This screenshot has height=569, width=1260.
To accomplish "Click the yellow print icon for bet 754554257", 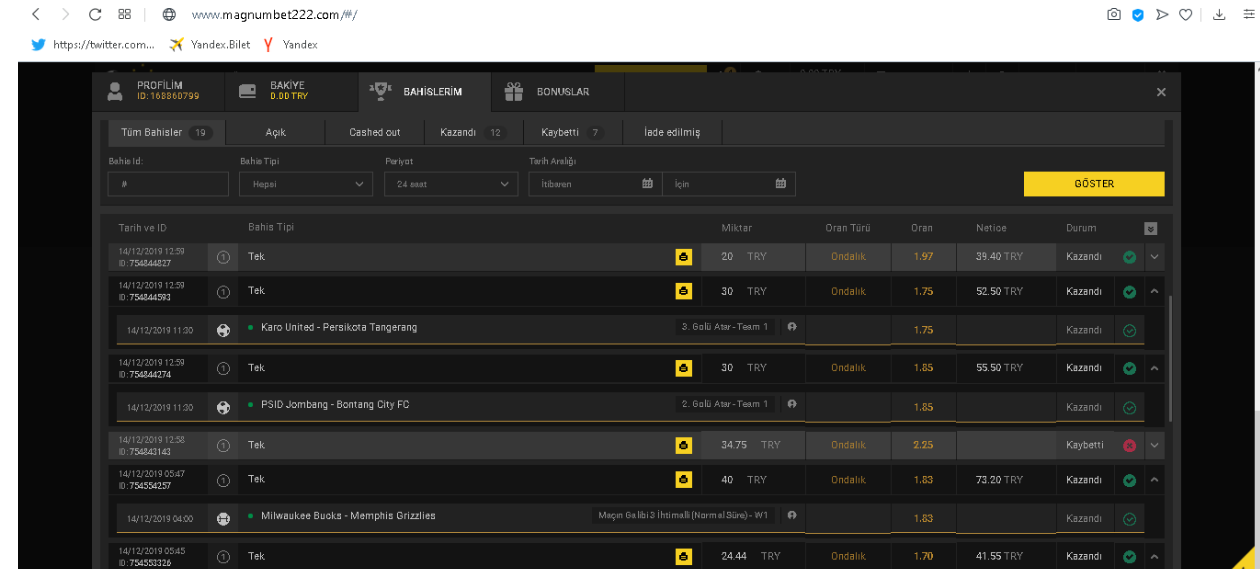I will pyautogui.click(x=683, y=480).
